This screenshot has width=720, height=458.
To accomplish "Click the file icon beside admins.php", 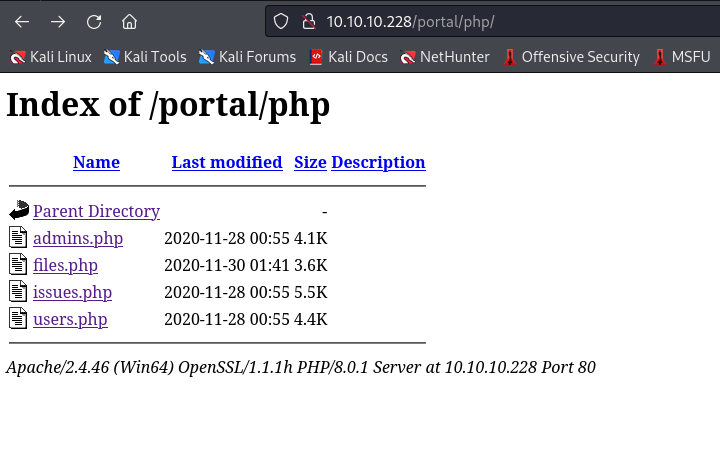I will (x=18, y=238).
